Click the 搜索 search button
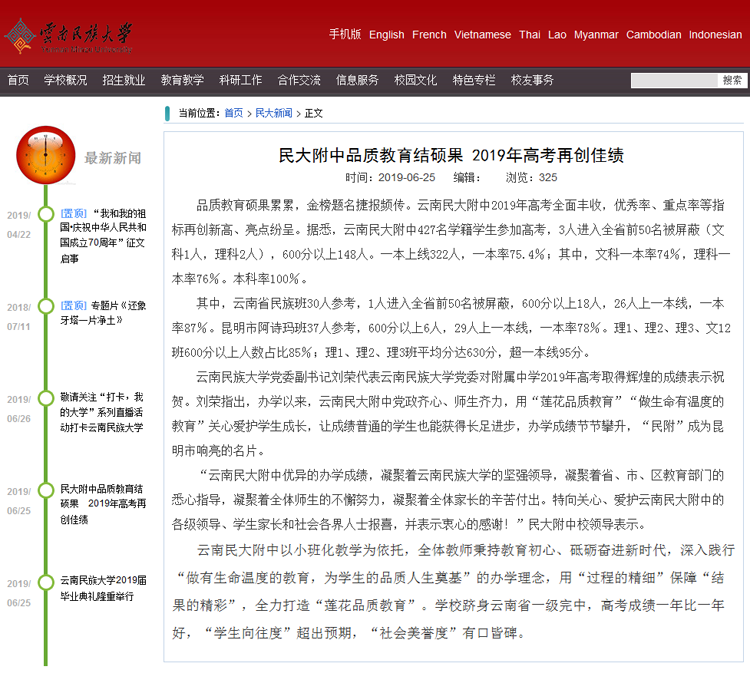 coord(732,80)
